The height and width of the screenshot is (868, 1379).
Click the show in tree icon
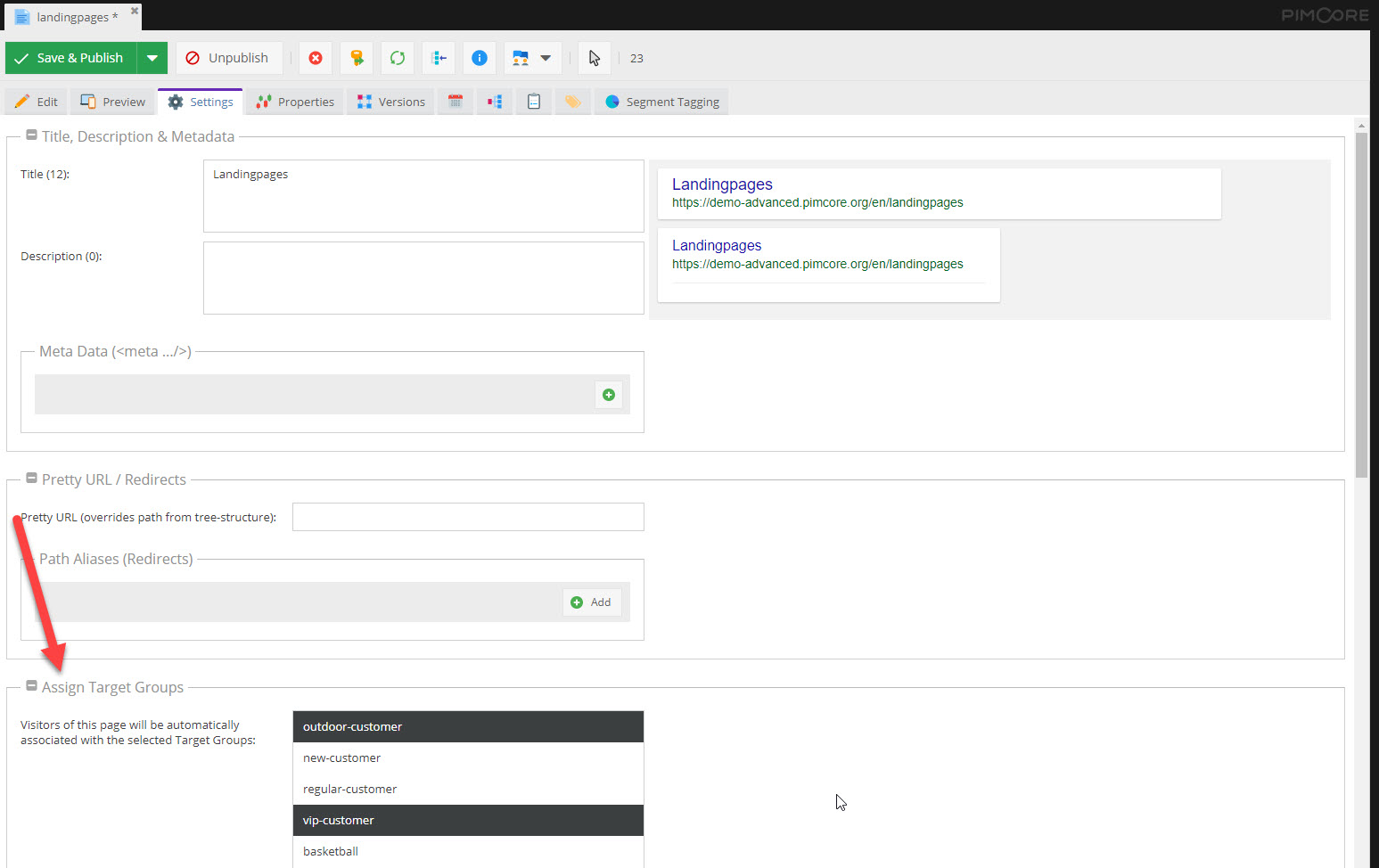[439, 58]
